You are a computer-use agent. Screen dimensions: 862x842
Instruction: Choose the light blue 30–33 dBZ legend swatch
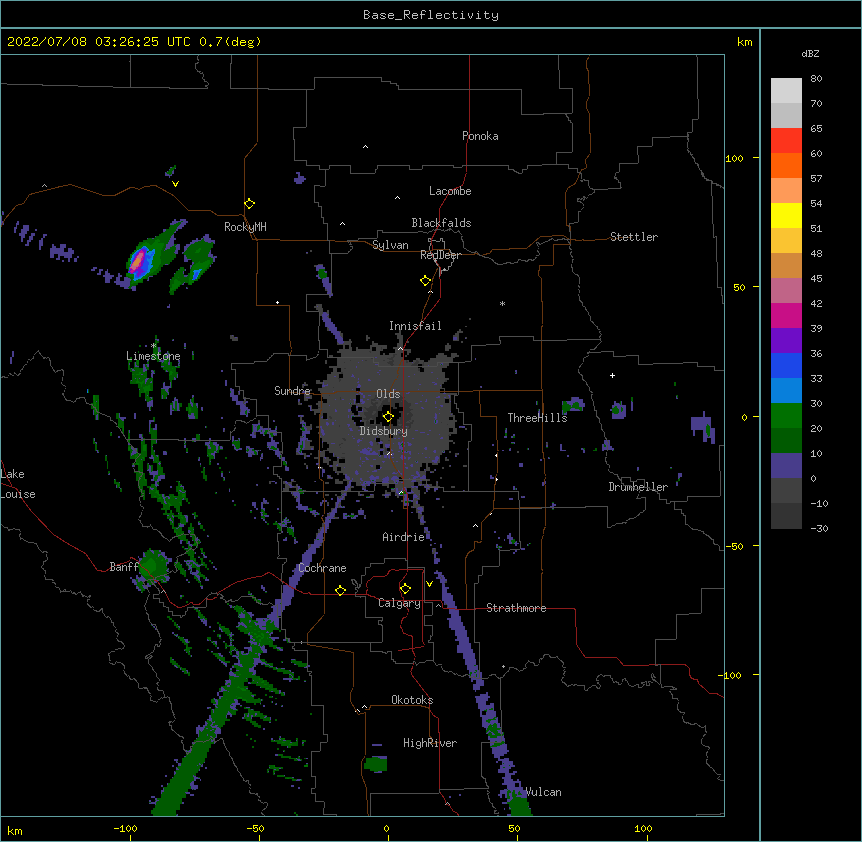[786, 391]
